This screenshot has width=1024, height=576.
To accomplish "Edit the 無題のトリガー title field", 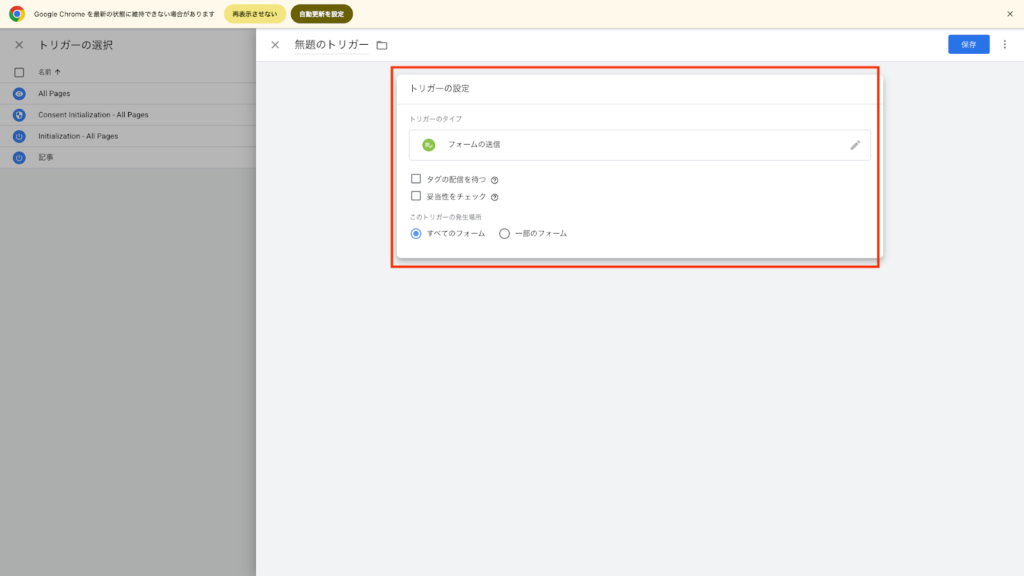I will point(331,45).
